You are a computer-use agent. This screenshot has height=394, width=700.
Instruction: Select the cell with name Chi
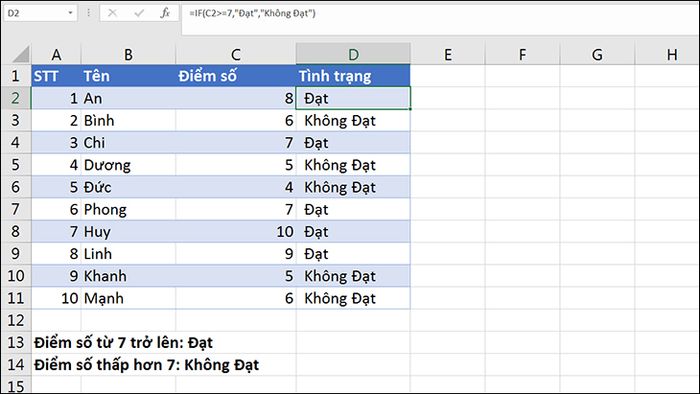(x=129, y=143)
